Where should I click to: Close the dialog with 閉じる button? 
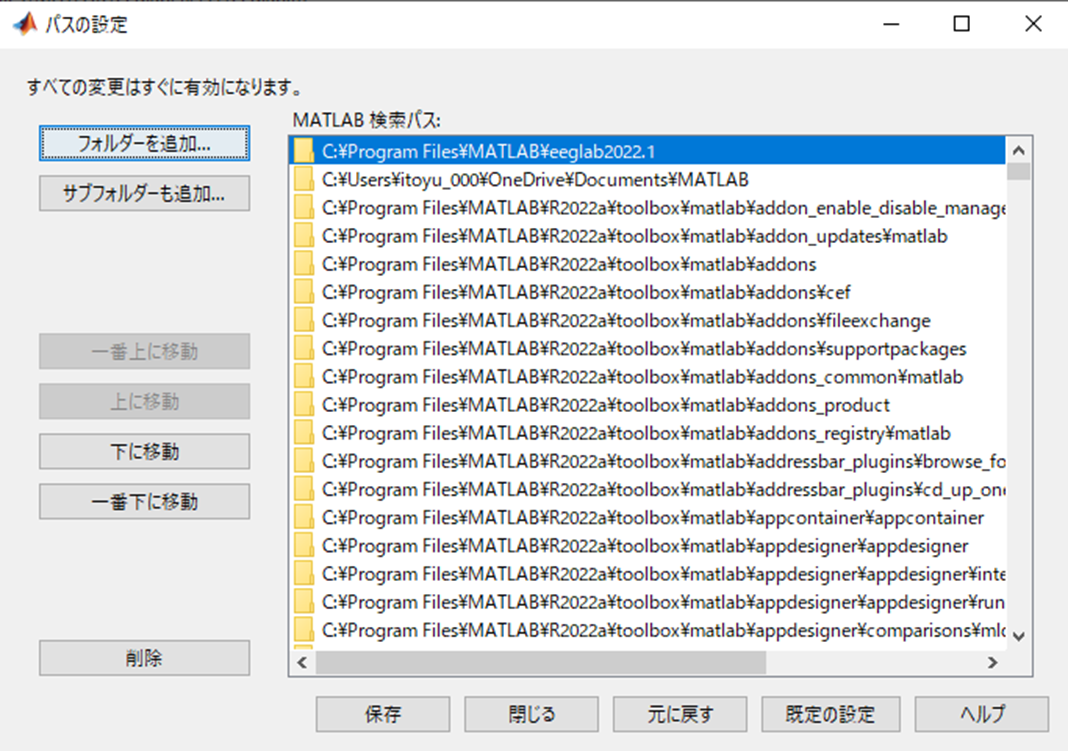click(x=531, y=714)
